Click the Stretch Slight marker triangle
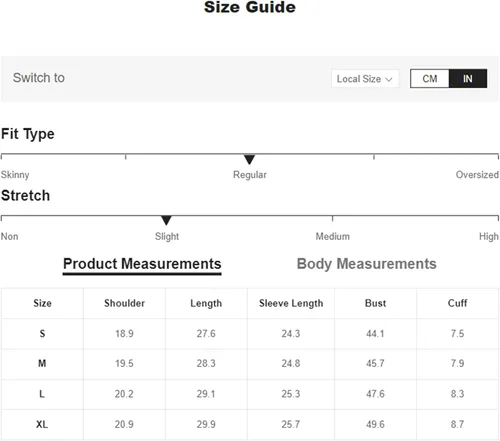 (166, 220)
